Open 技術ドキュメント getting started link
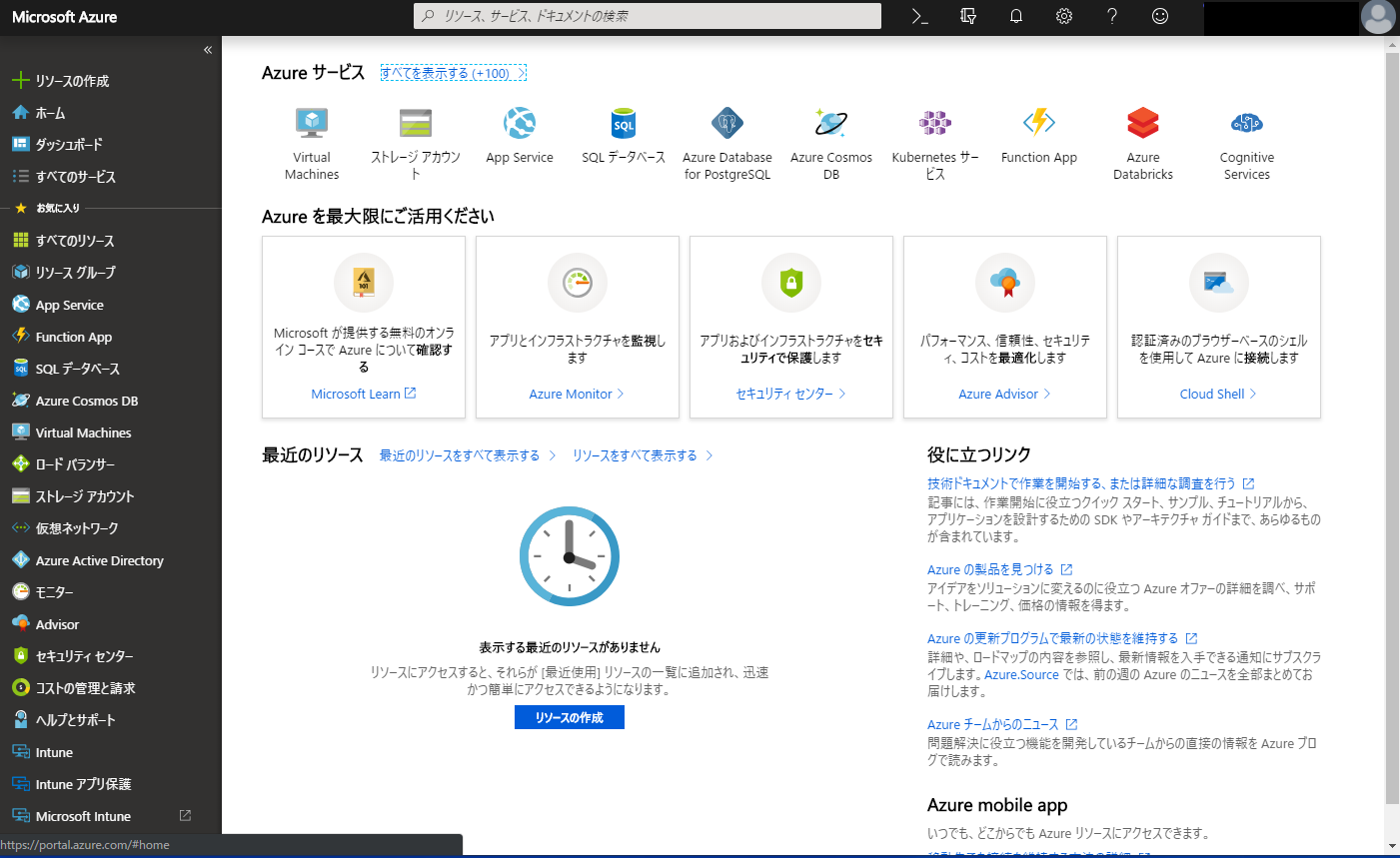The image size is (1400, 858). (1091, 483)
